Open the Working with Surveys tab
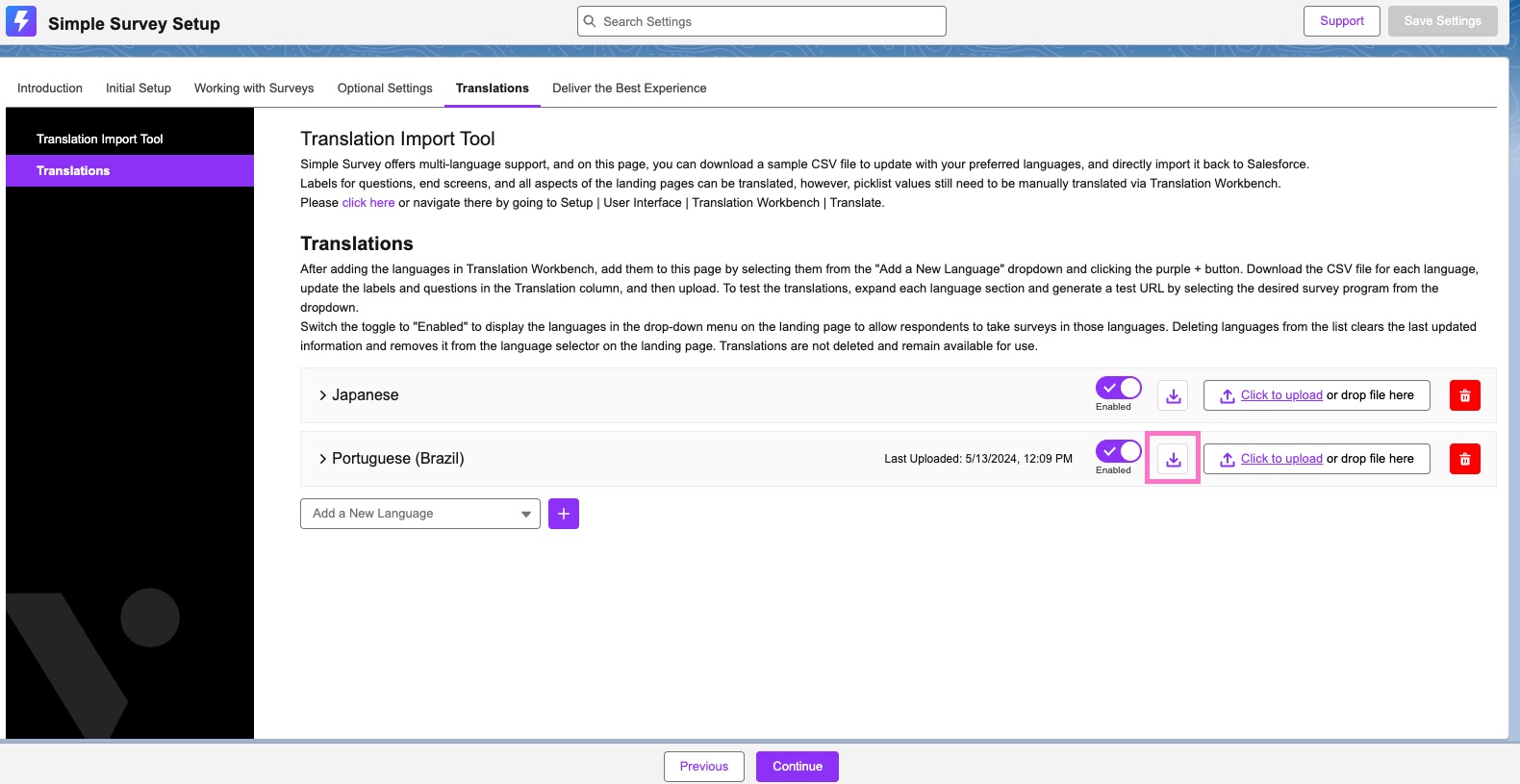This screenshot has height=784, width=1520. click(254, 89)
